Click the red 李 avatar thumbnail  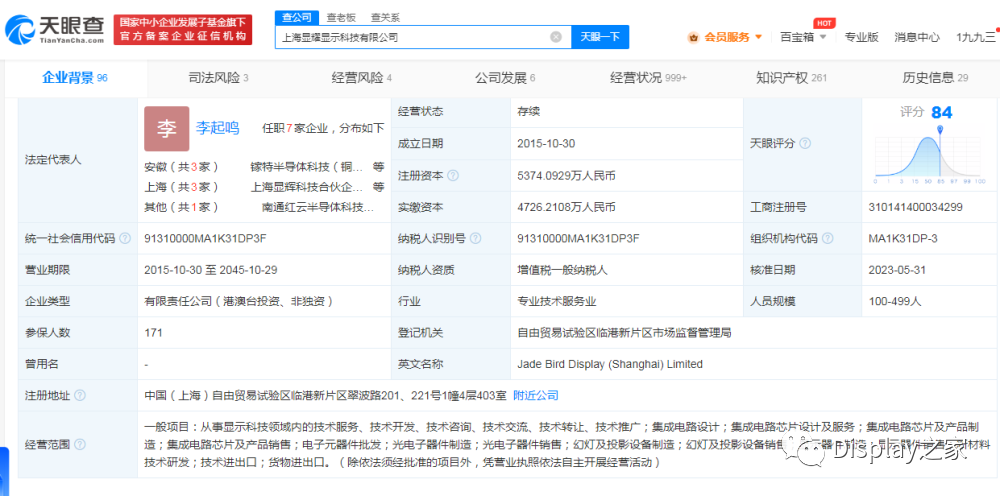pos(167,129)
